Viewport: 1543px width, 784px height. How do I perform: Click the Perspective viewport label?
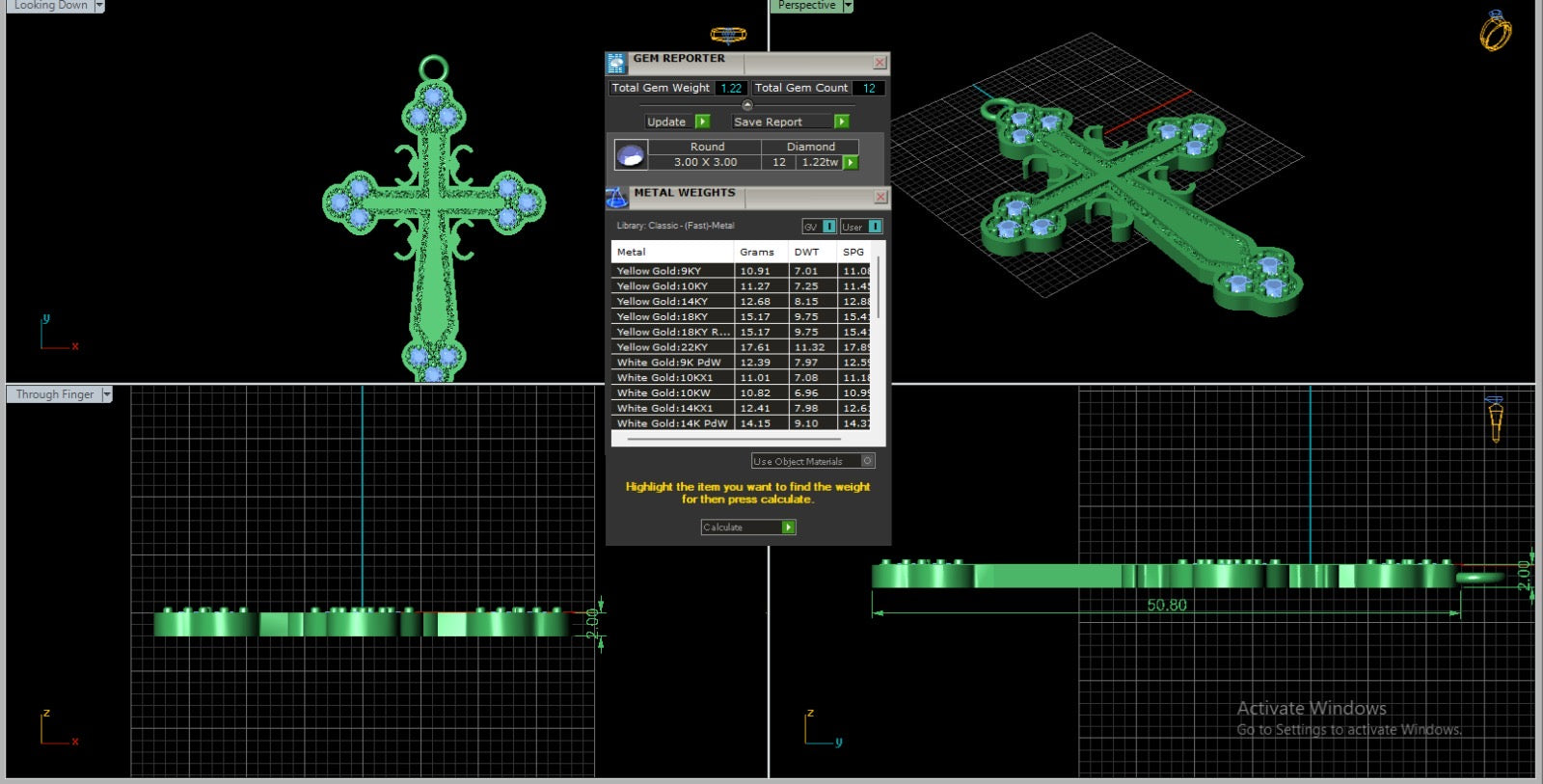tap(807, 6)
